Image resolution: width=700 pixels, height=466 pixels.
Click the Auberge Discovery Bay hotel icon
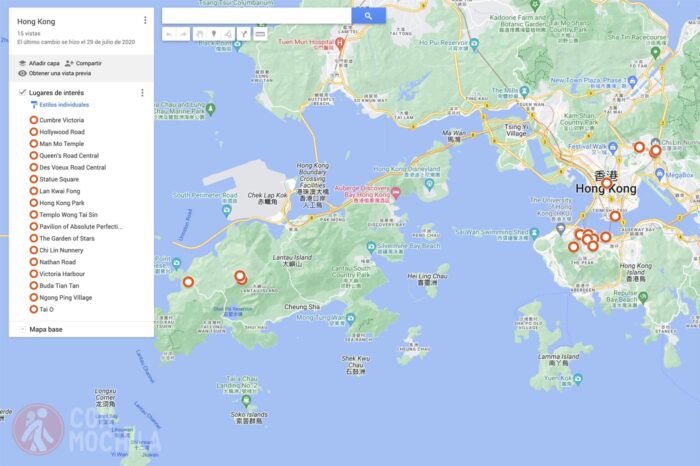click(396, 193)
